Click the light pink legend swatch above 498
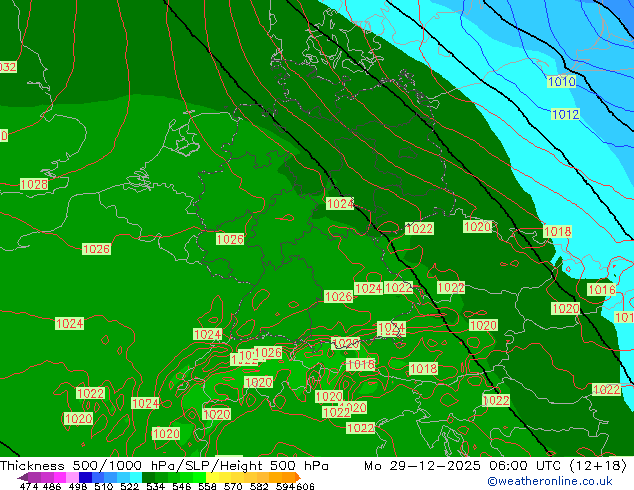This screenshot has width=634, height=490. [73, 477]
